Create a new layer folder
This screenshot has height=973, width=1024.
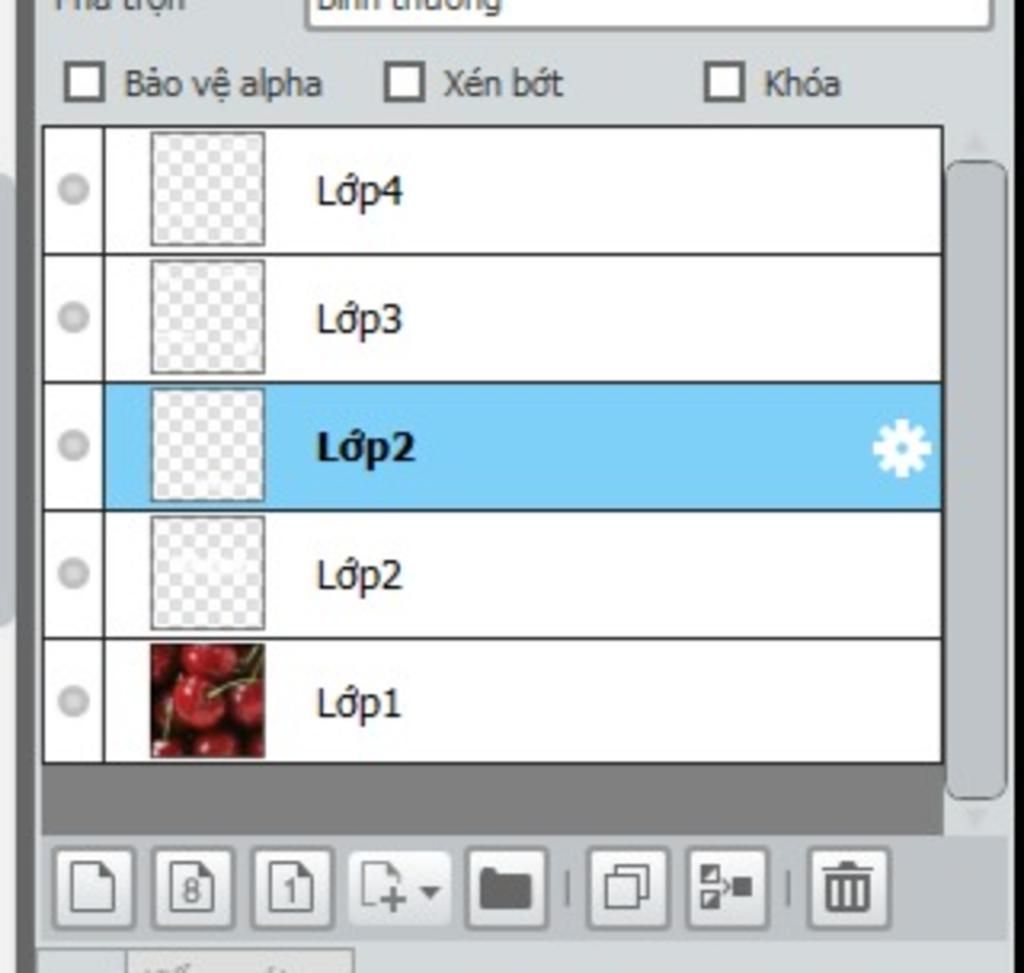(506, 888)
